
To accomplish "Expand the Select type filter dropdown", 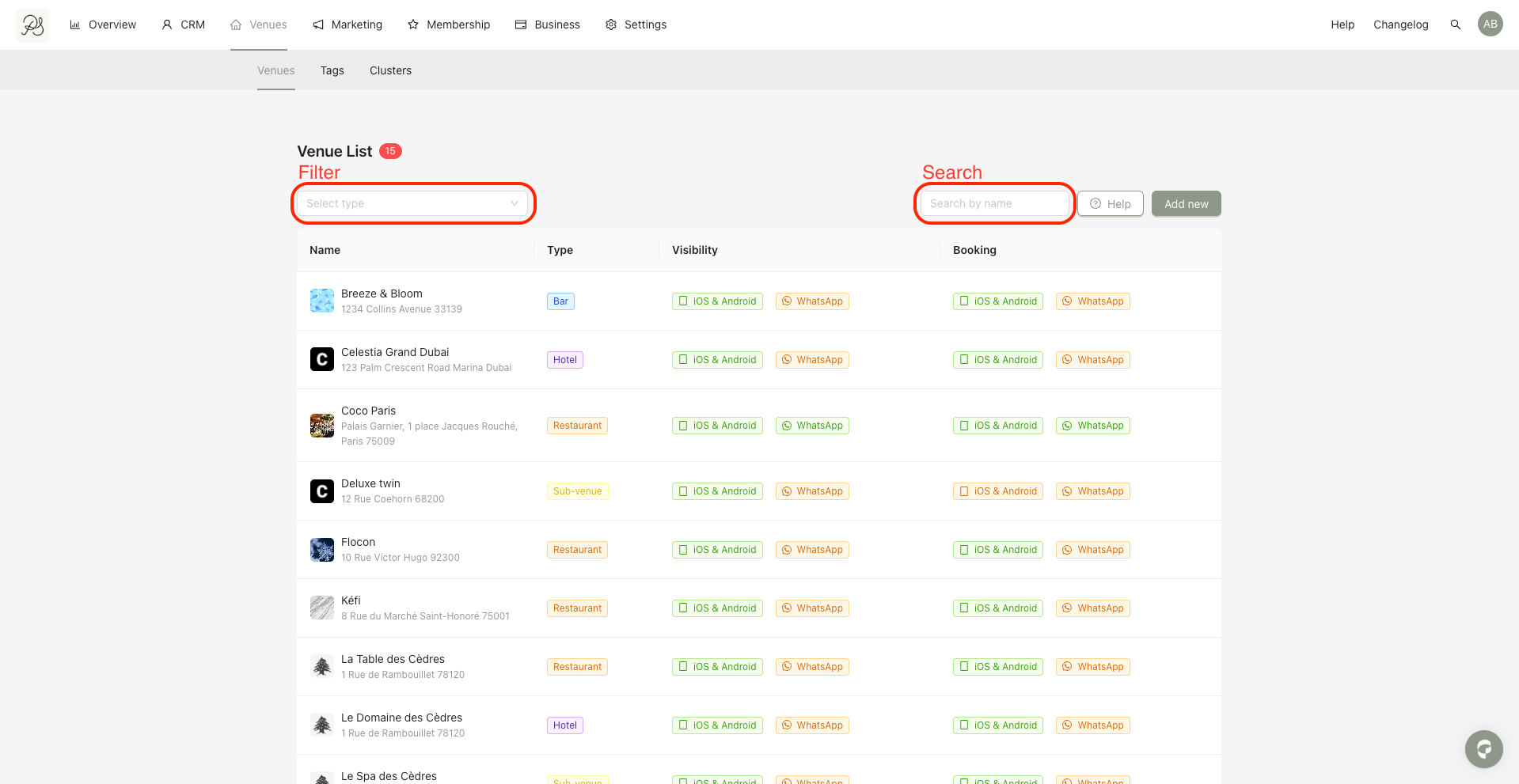I will [x=404, y=203].
